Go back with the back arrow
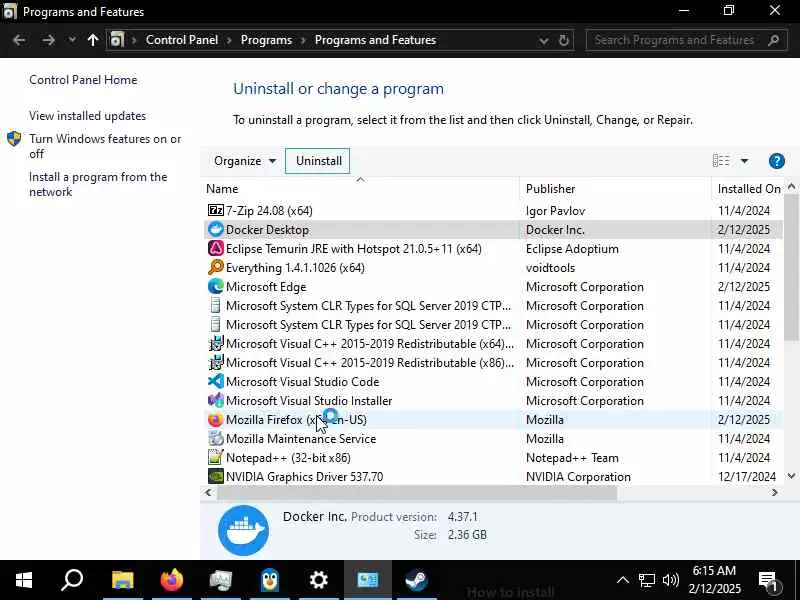This screenshot has height=600, width=800. point(19,40)
